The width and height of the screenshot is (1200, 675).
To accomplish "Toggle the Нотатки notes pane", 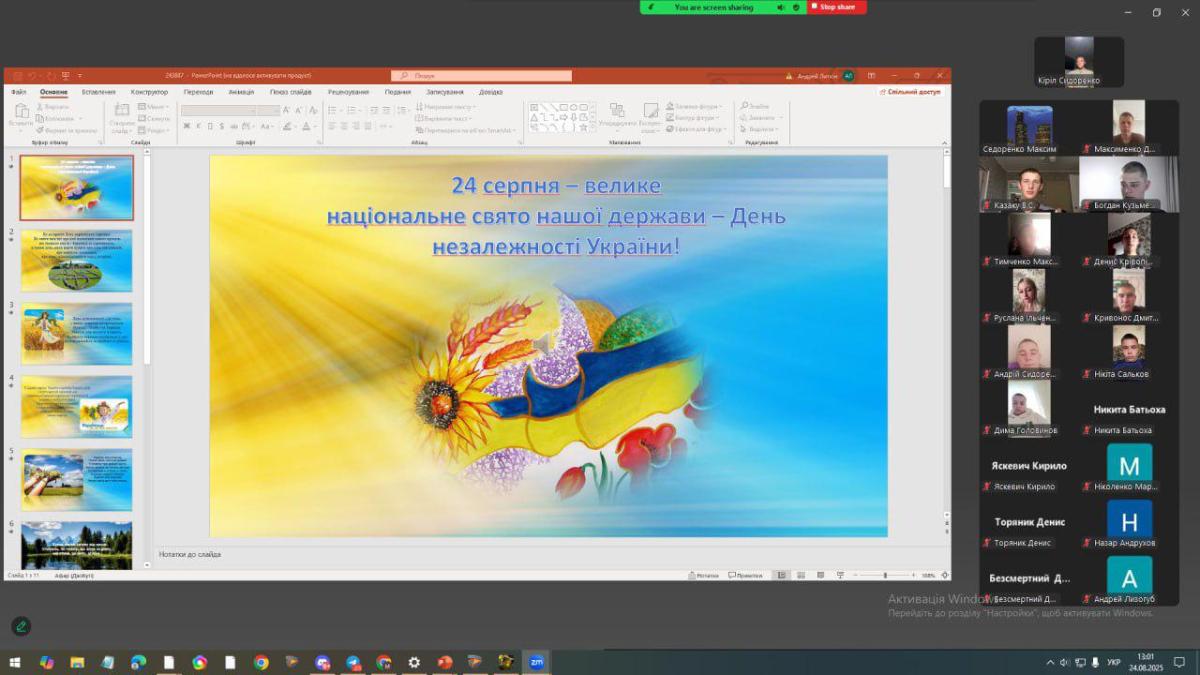I will [x=703, y=576].
